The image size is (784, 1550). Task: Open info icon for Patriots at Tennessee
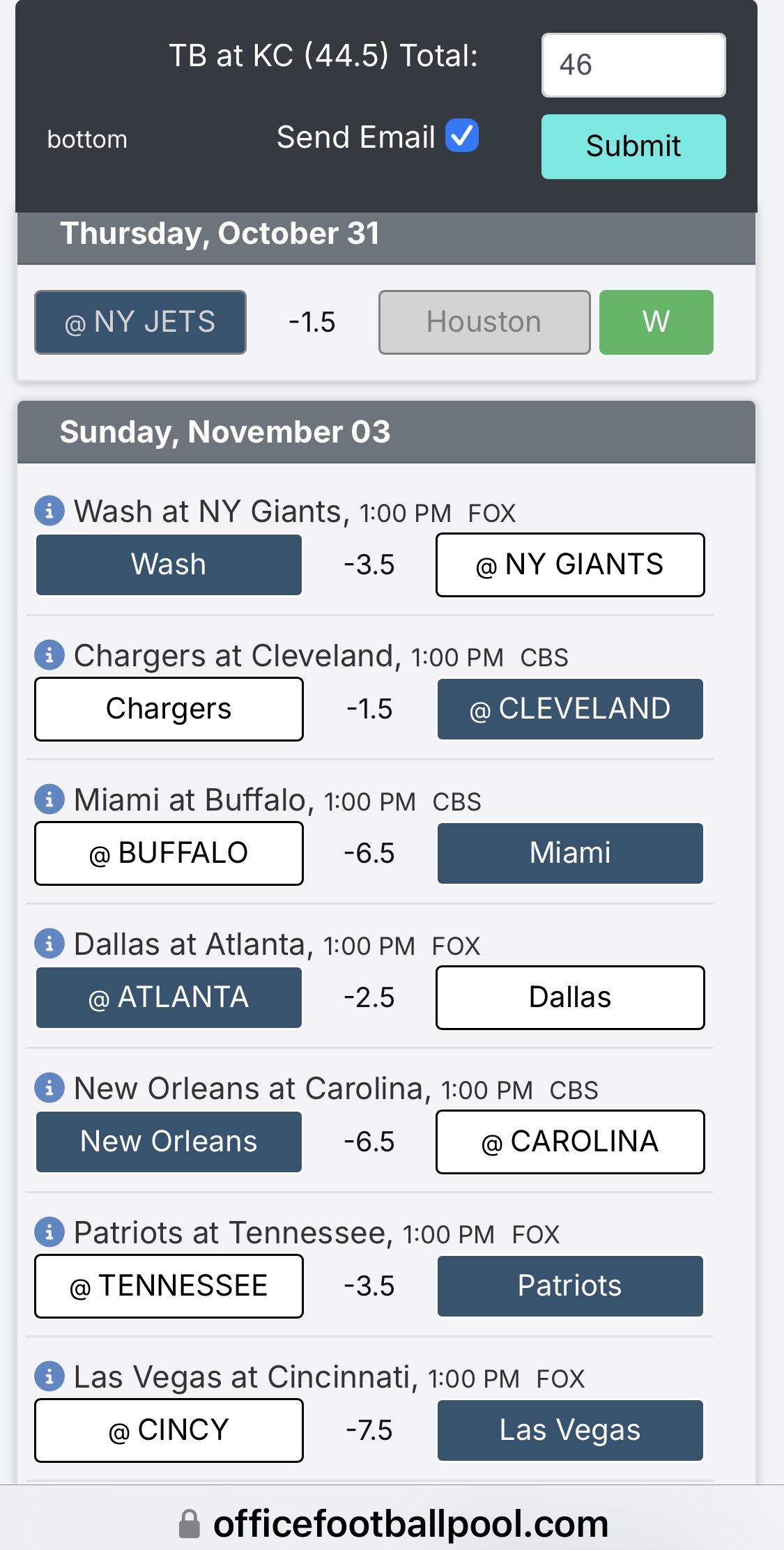[49, 1232]
